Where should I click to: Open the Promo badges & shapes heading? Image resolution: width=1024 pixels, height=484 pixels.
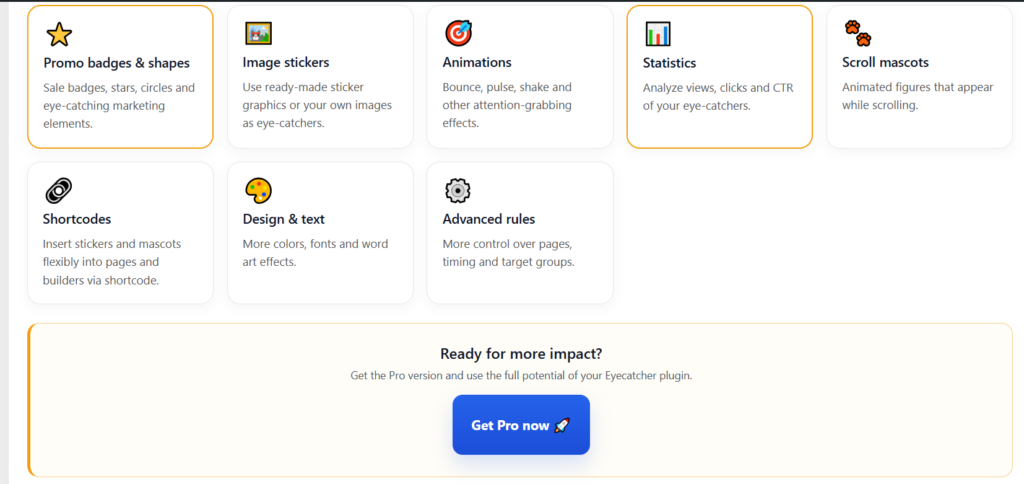pos(116,63)
